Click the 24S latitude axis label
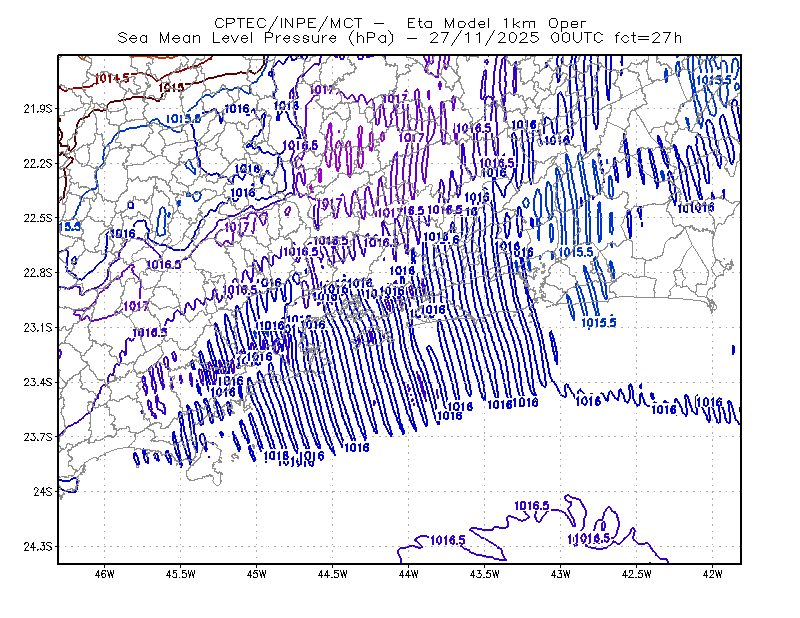Image resolution: width=800 pixels, height=618 pixels. 43,491
